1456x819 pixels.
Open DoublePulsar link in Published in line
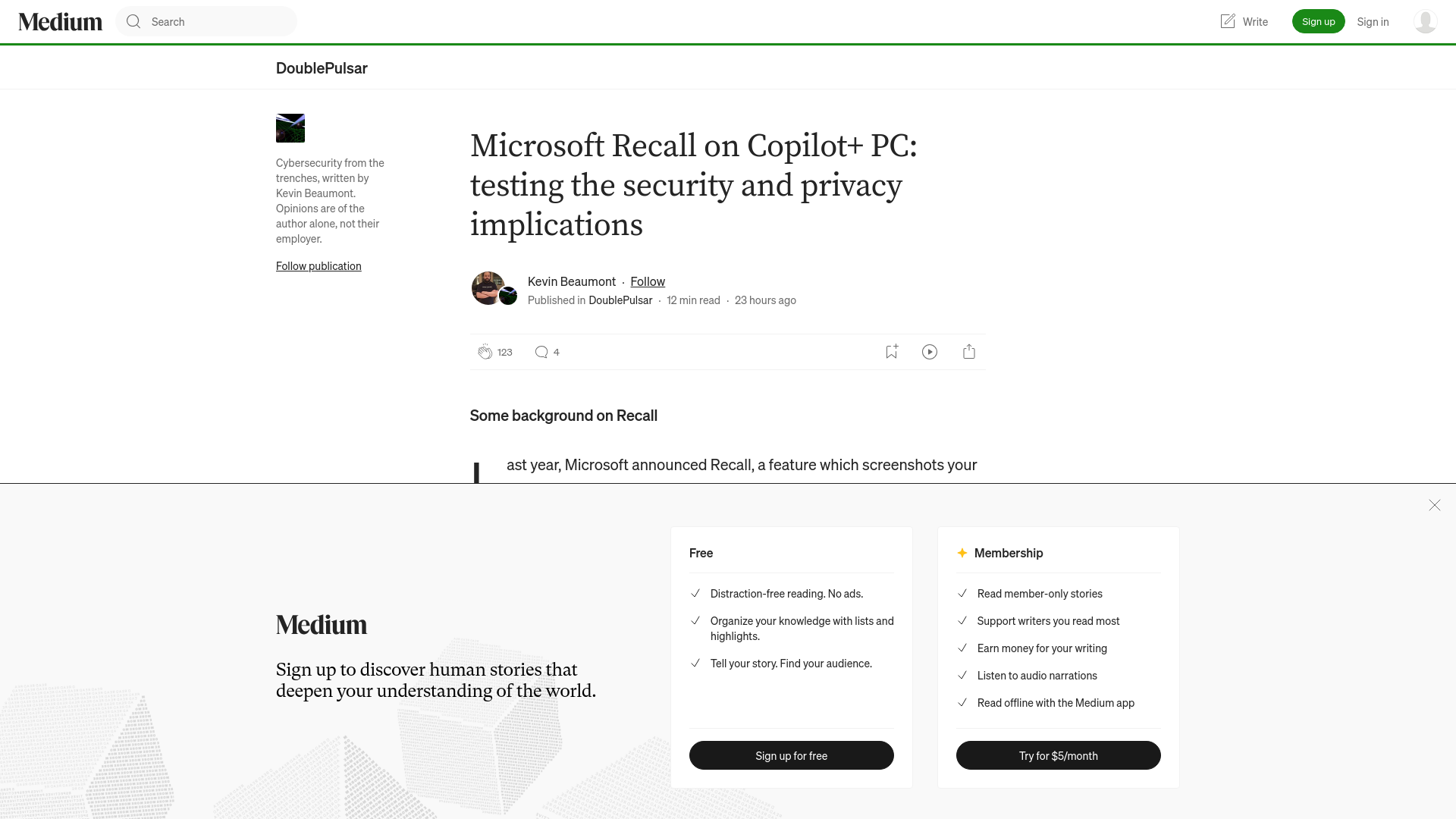click(x=620, y=300)
